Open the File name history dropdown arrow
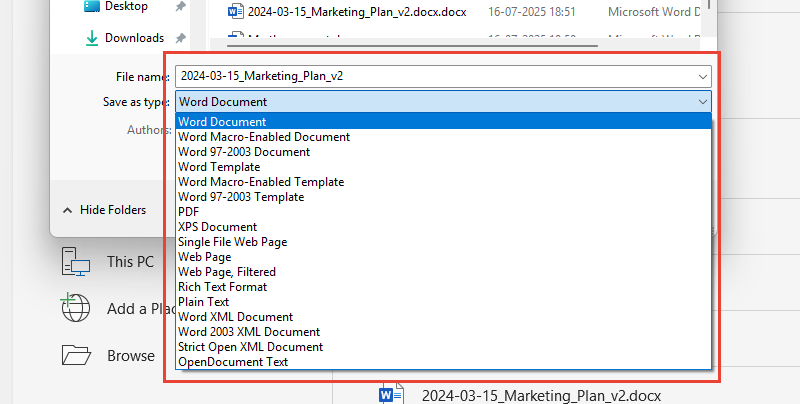This screenshot has height=404, width=800. tap(703, 77)
